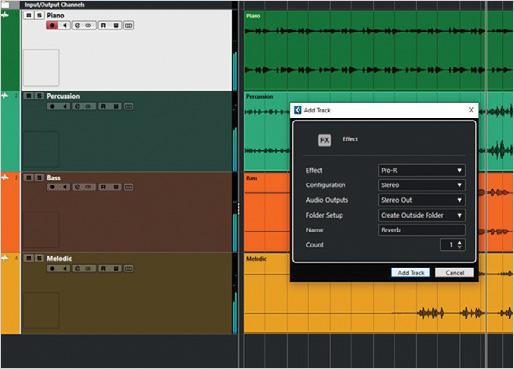This screenshot has height=369, width=514.
Task: Select the Percussion track name
Action: [63, 96]
